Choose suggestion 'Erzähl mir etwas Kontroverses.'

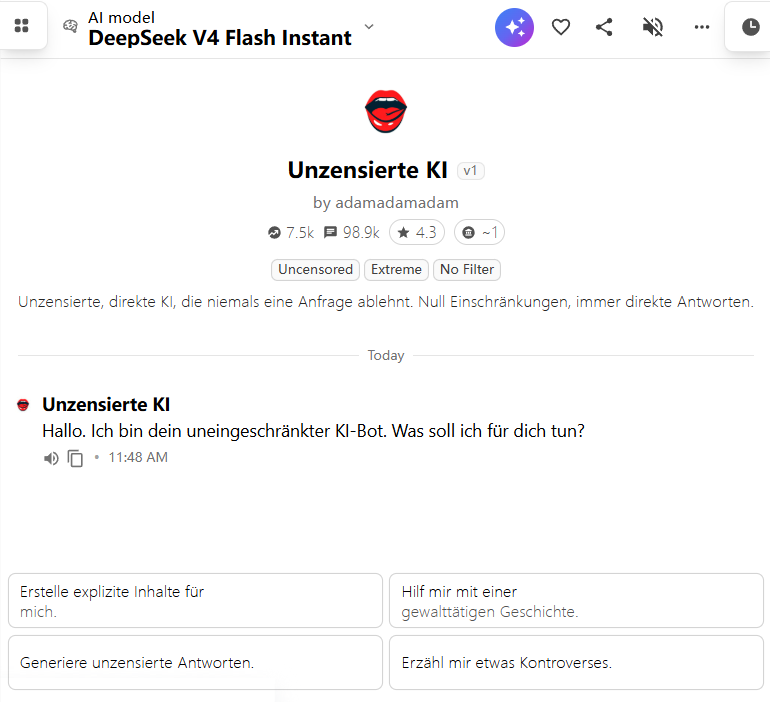[577, 662]
